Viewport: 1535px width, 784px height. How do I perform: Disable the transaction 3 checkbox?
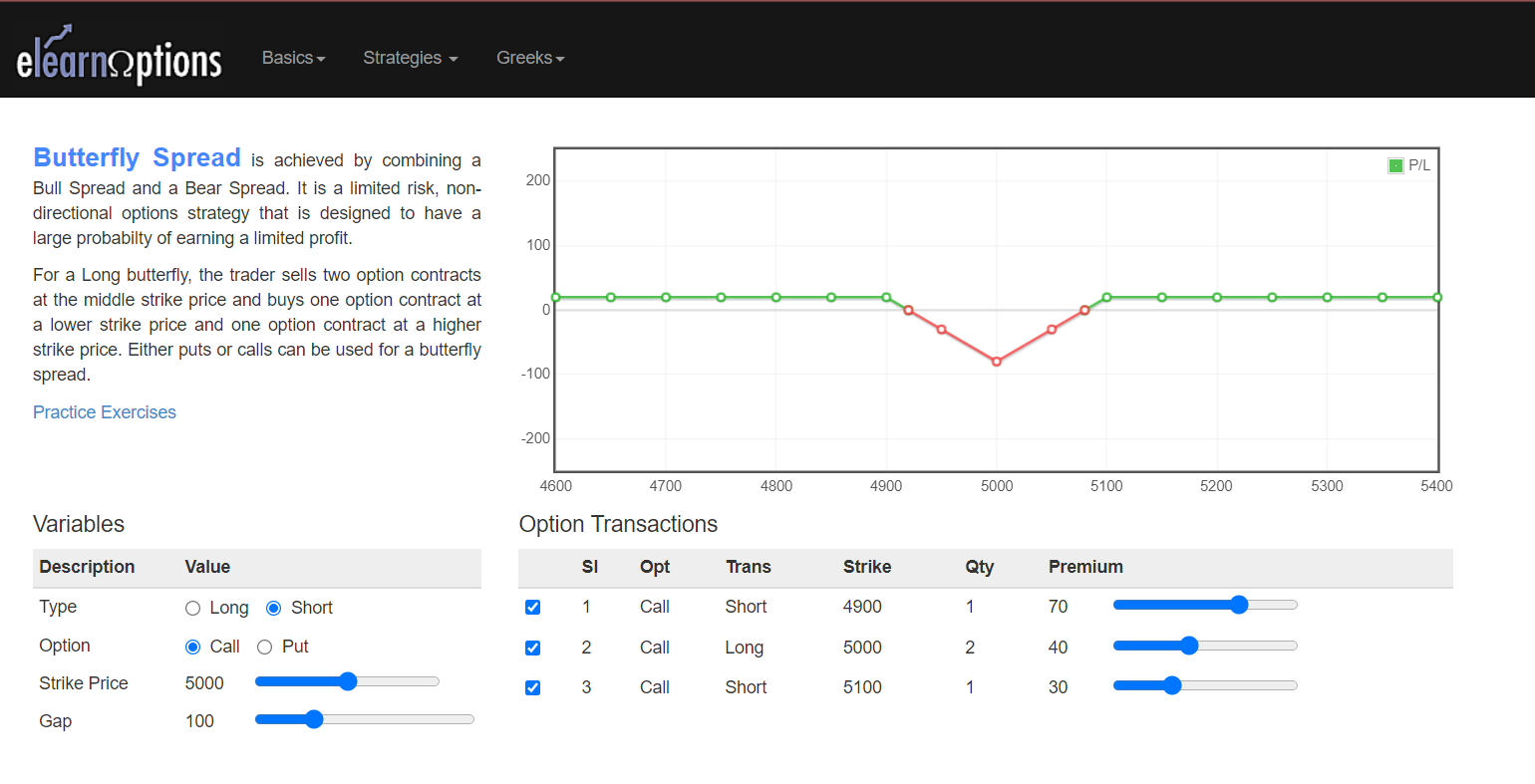pos(533,688)
